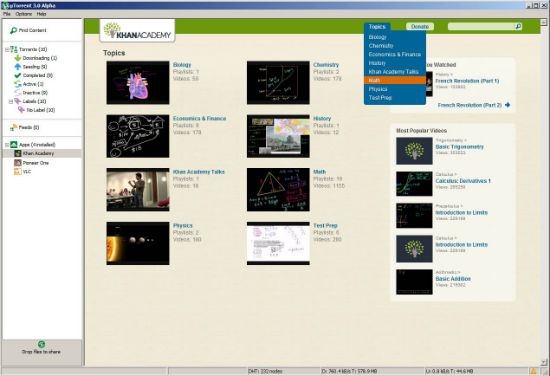This screenshot has height=376, width=550.
Task: Open Calculus: Derivatives 1 video link
Action: point(463,181)
